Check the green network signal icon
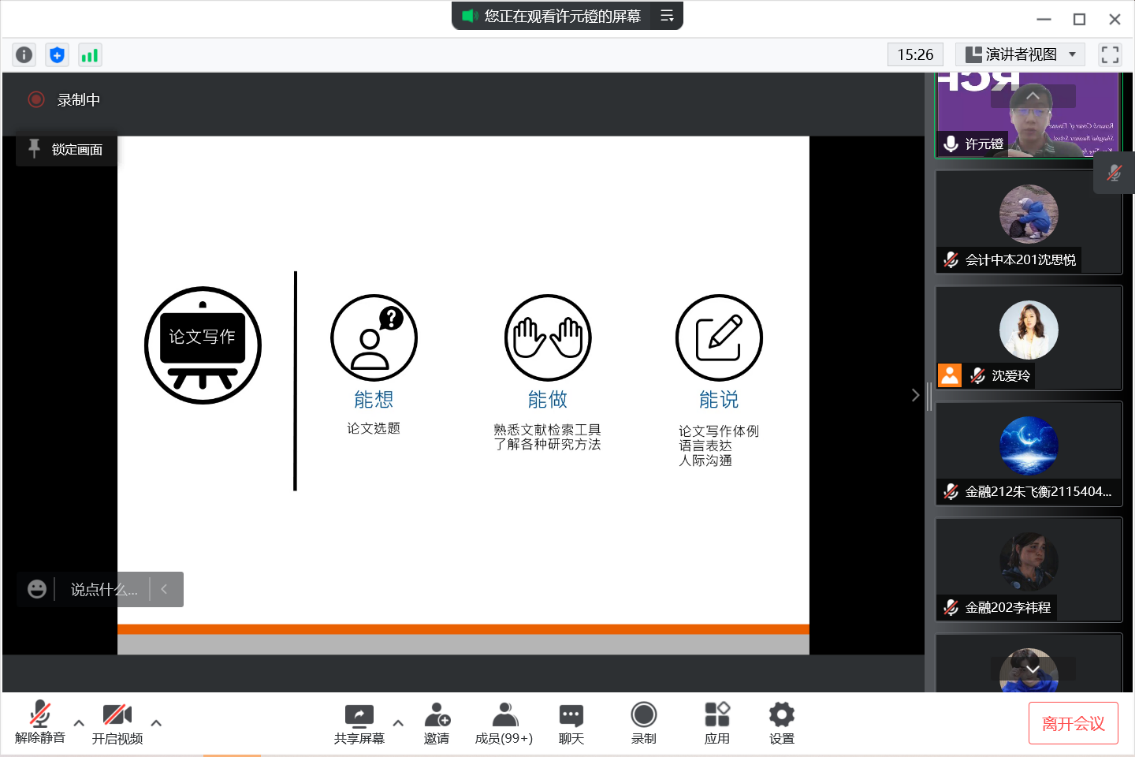 pyautogui.click(x=90, y=55)
